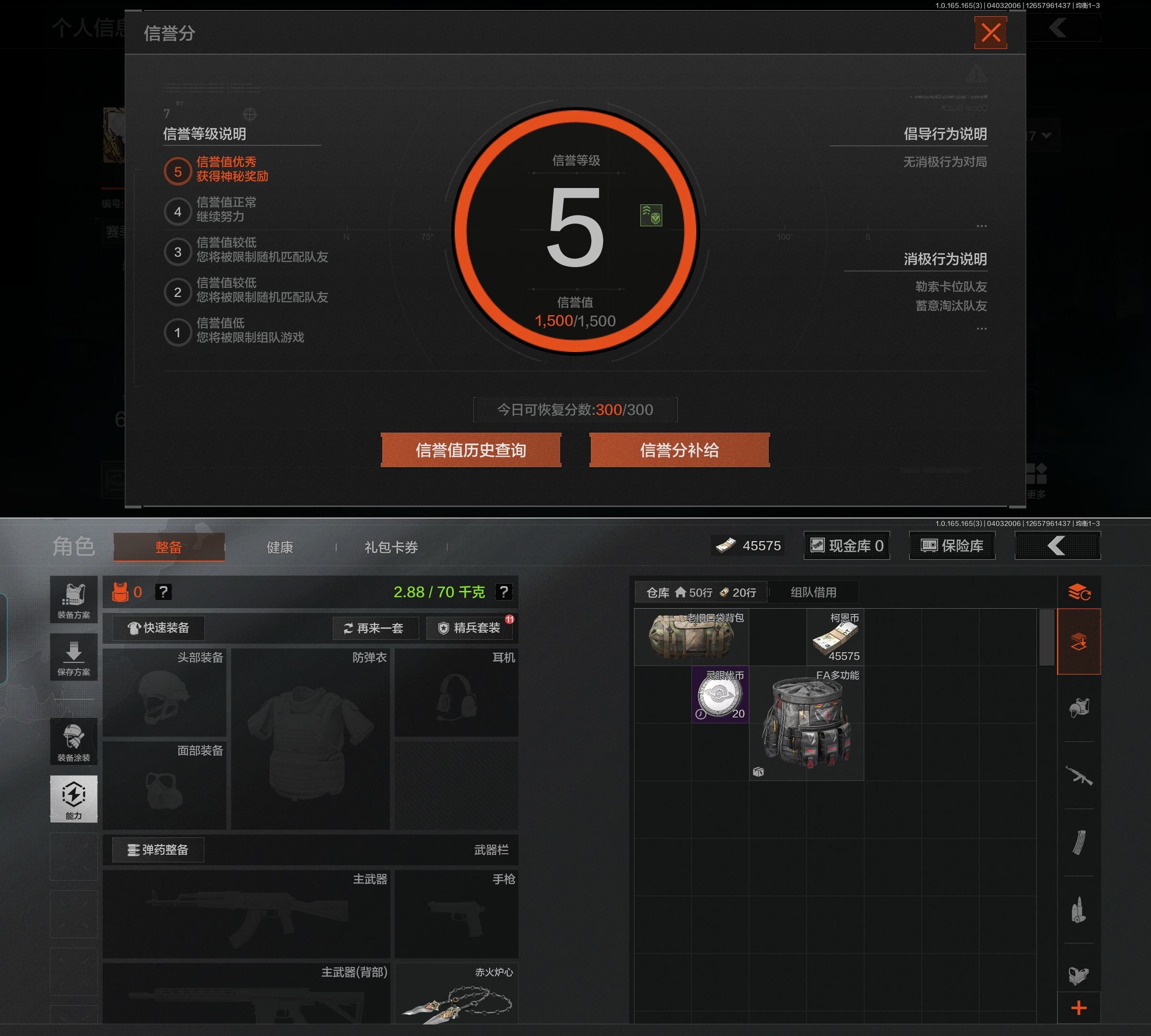Expand 消极行为说明 ellipsis for more

[x=981, y=329]
